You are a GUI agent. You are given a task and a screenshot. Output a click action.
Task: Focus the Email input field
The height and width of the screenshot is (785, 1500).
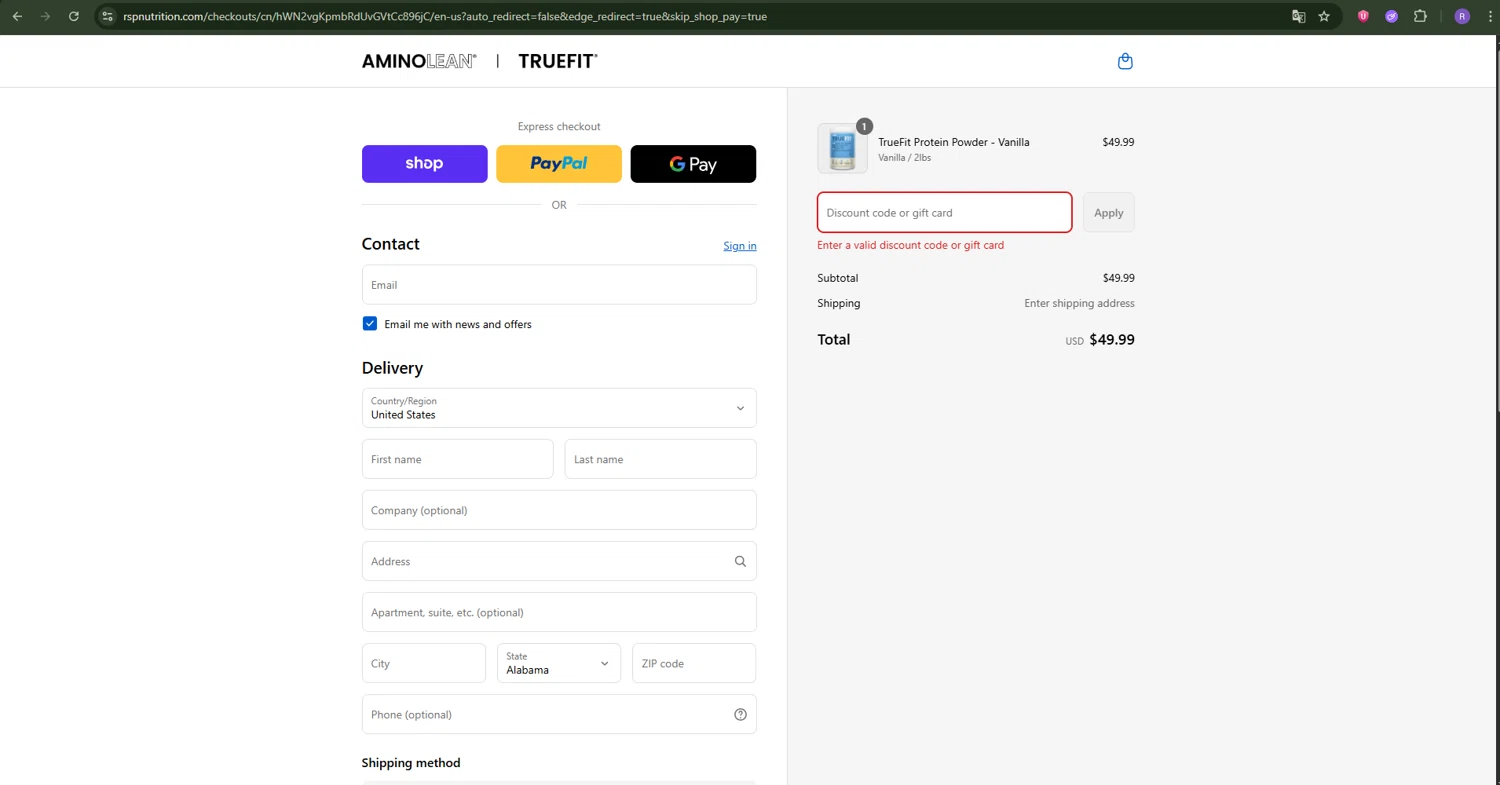point(559,284)
